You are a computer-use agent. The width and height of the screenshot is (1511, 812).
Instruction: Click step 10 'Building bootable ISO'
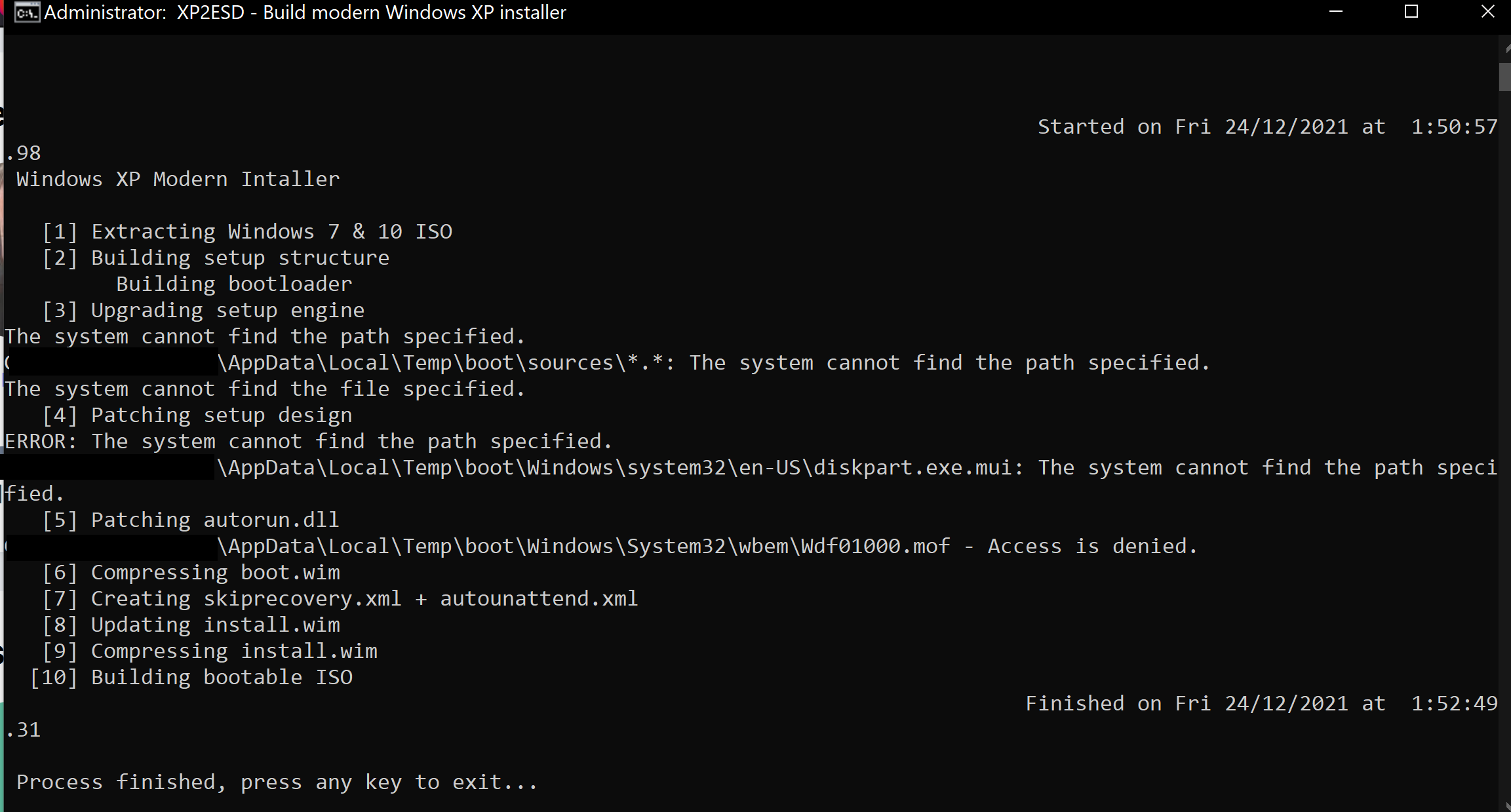(221, 677)
